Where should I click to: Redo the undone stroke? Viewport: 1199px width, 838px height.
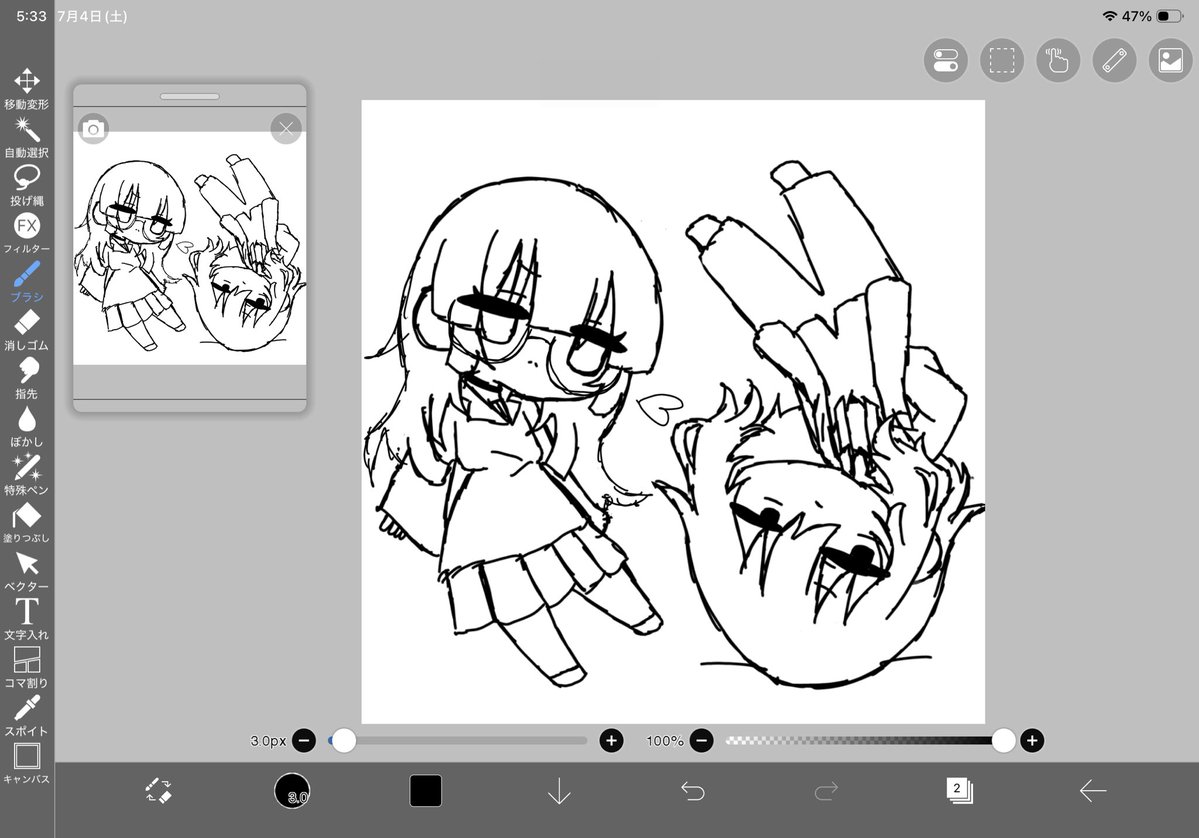click(826, 791)
